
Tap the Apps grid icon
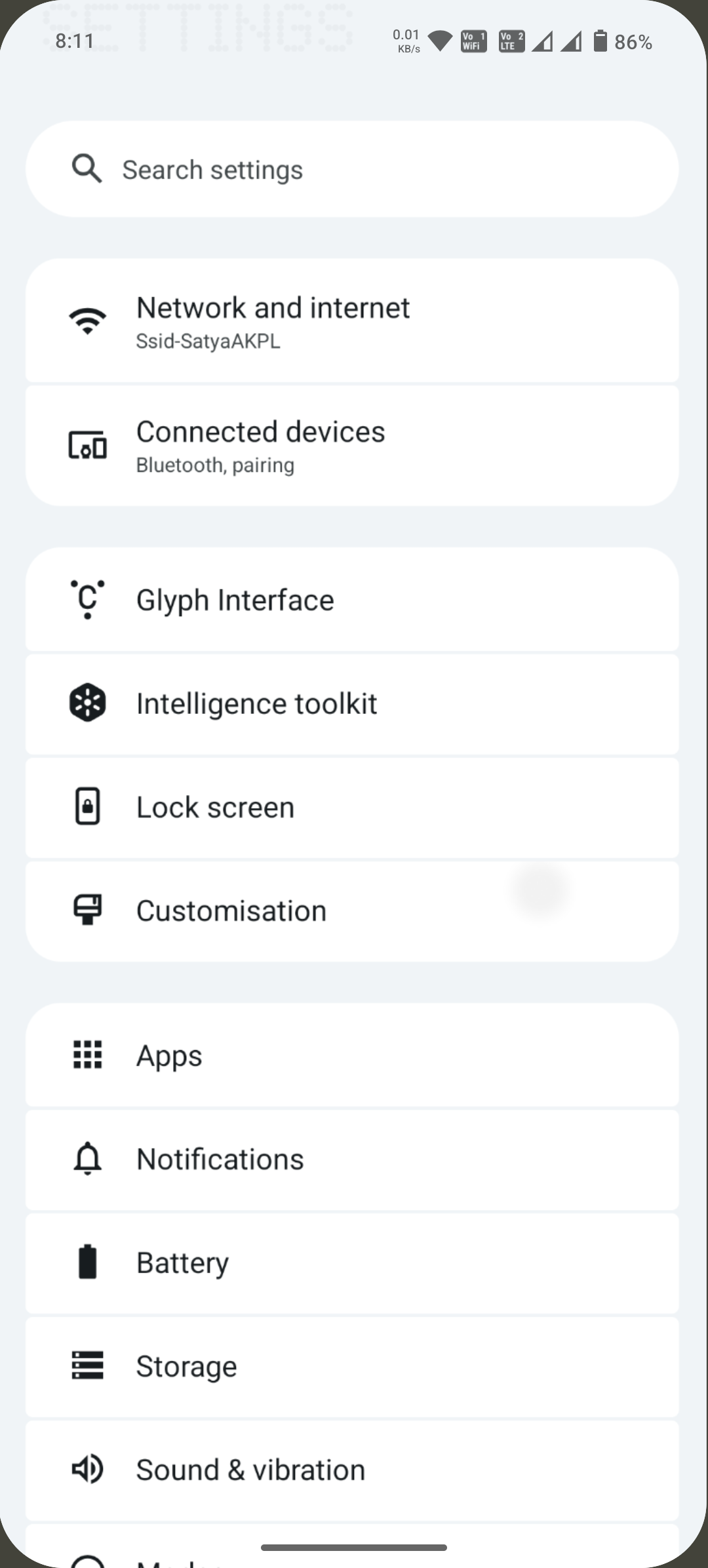[x=87, y=1055]
